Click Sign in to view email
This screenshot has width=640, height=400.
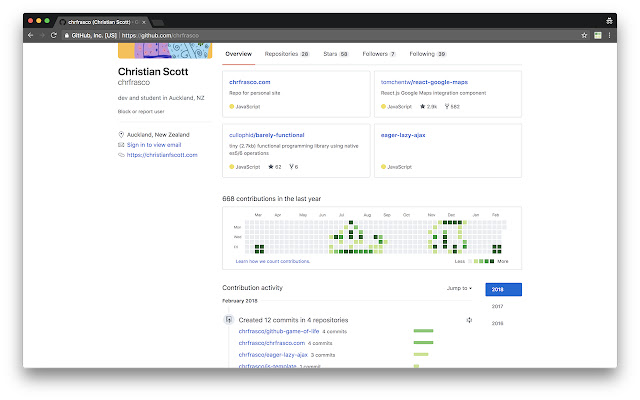tap(154, 144)
